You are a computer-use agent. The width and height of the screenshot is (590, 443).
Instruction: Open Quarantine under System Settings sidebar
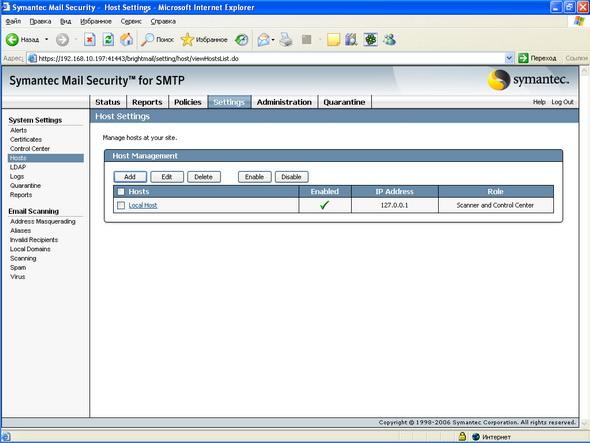tap(25, 186)
